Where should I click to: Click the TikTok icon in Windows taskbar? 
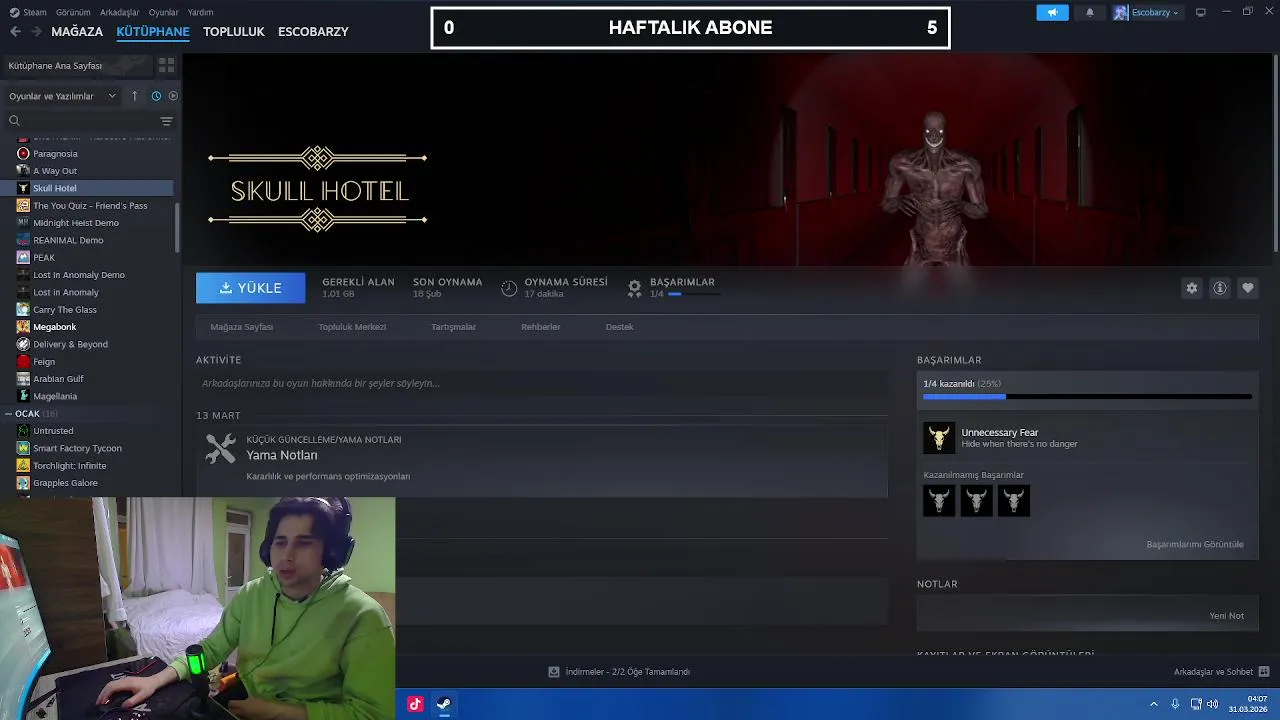[x=415, y=704]
